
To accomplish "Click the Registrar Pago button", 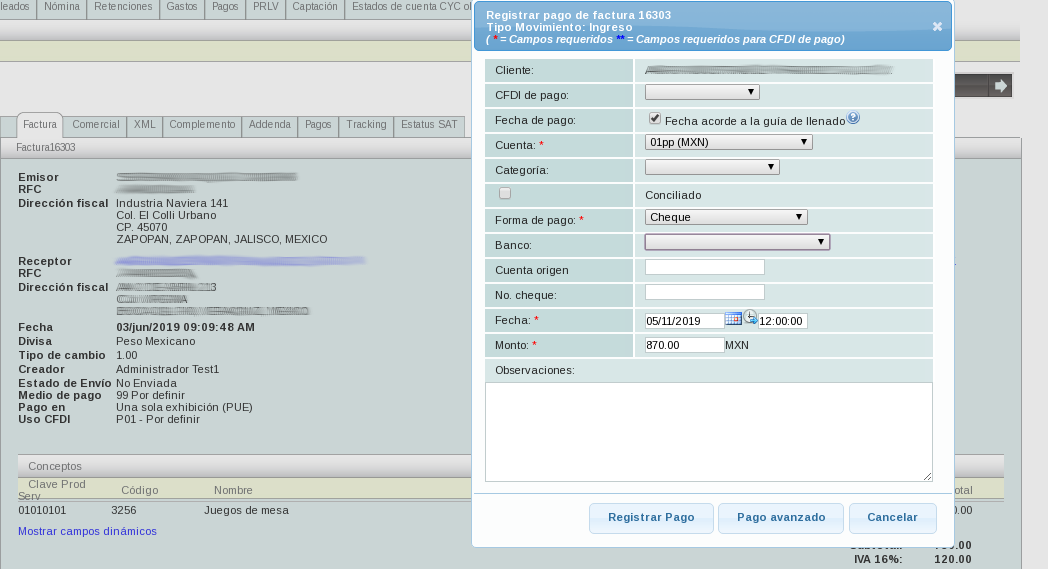I will pyautogui.click(x=651, y=518).
